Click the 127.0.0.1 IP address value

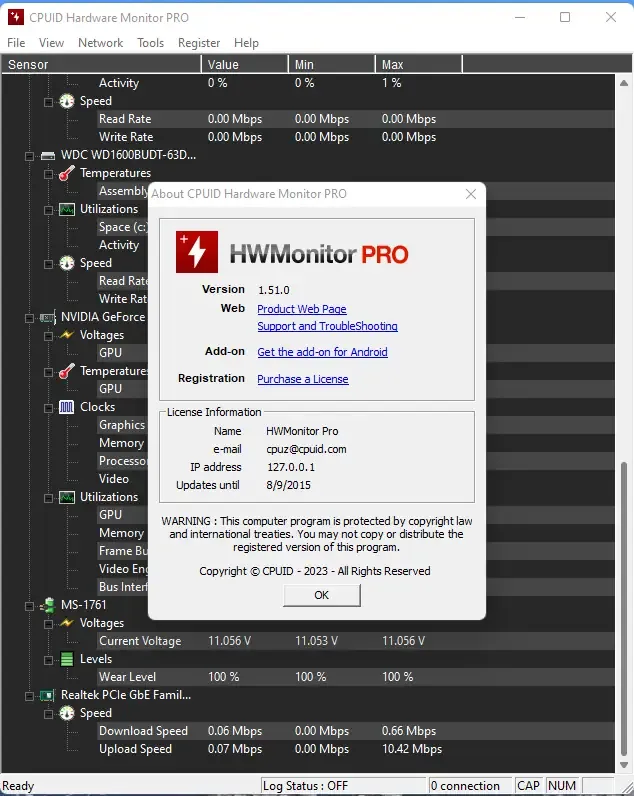291,467
